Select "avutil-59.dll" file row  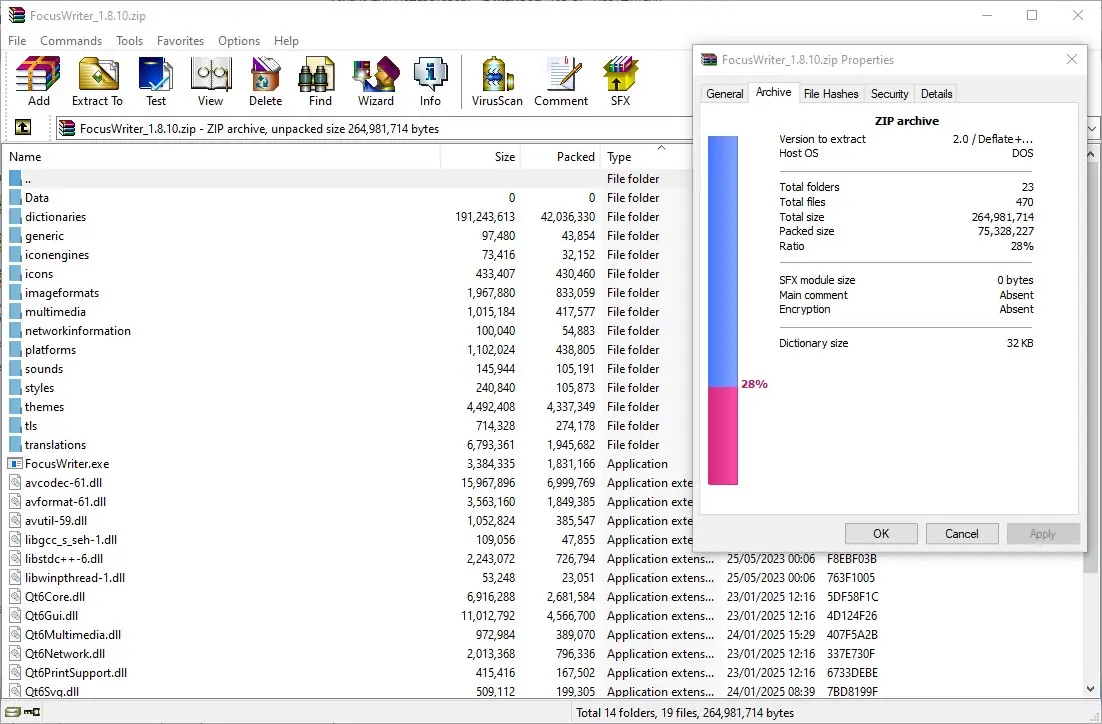coord(348,520)
